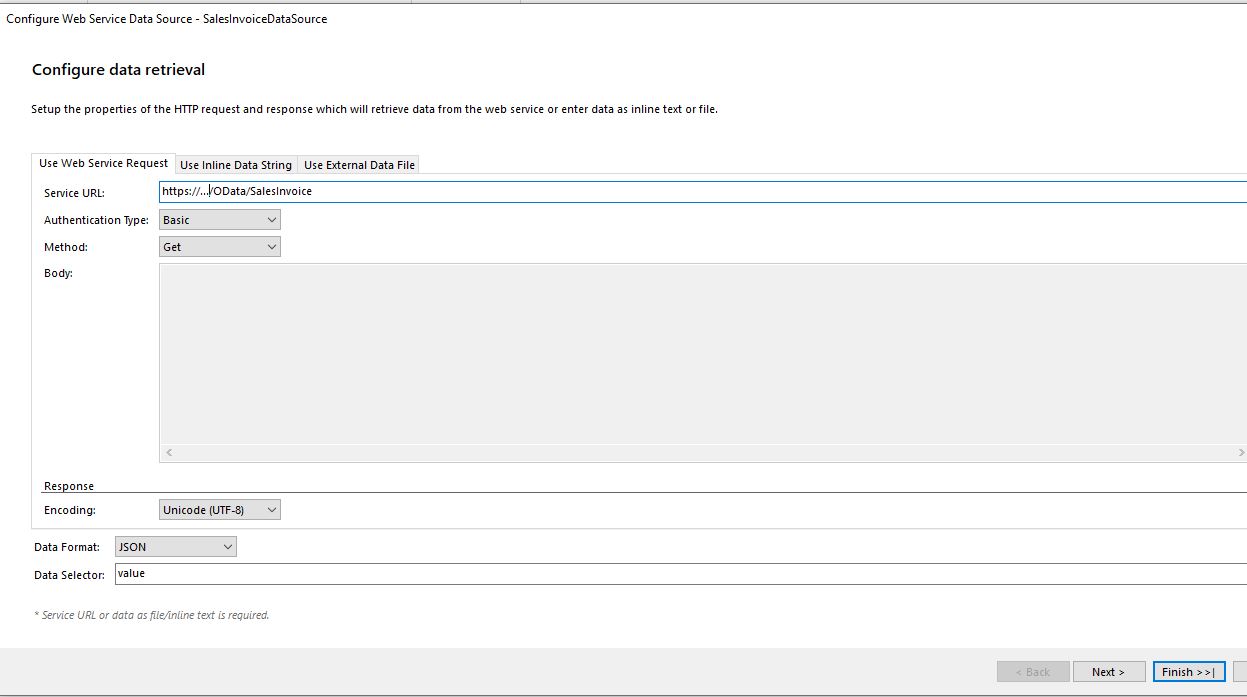Click the Body horizontal scrollbar track
The width and height of the screenshot is (1247, 697).
700,453
